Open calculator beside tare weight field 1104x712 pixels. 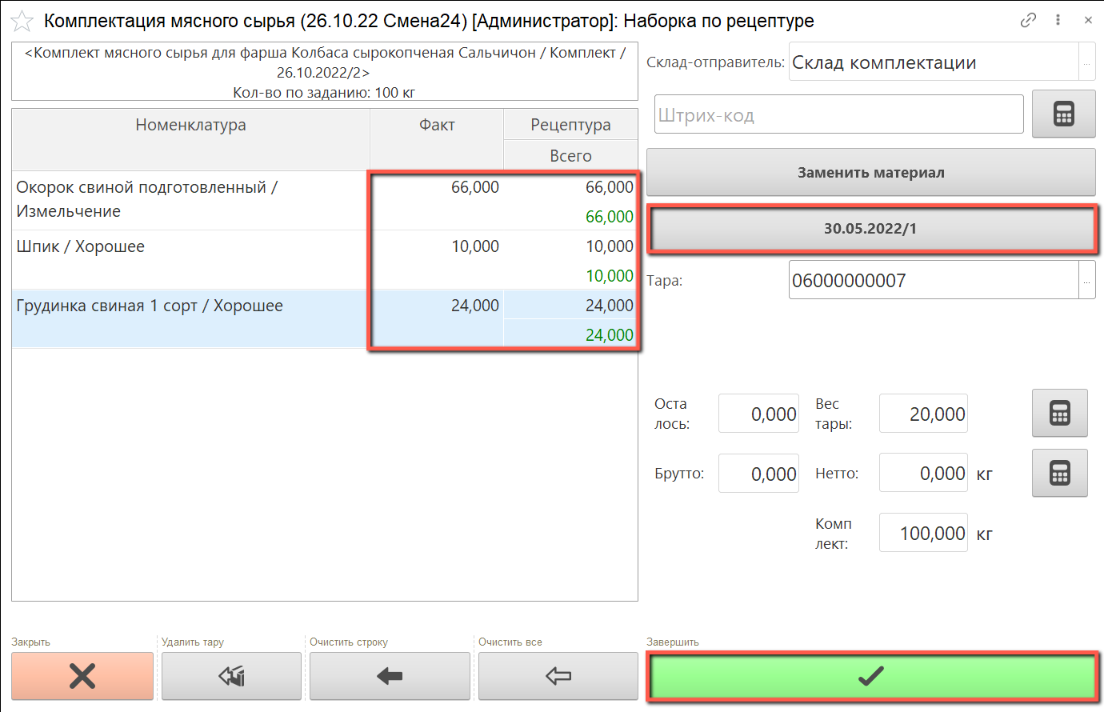1059,414
